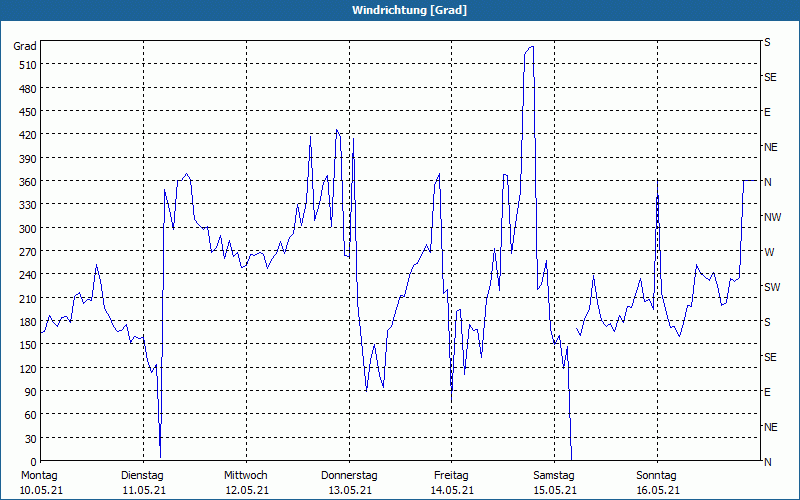Click the date 12.05.21

pyautogui.click(x=247, y=491)
